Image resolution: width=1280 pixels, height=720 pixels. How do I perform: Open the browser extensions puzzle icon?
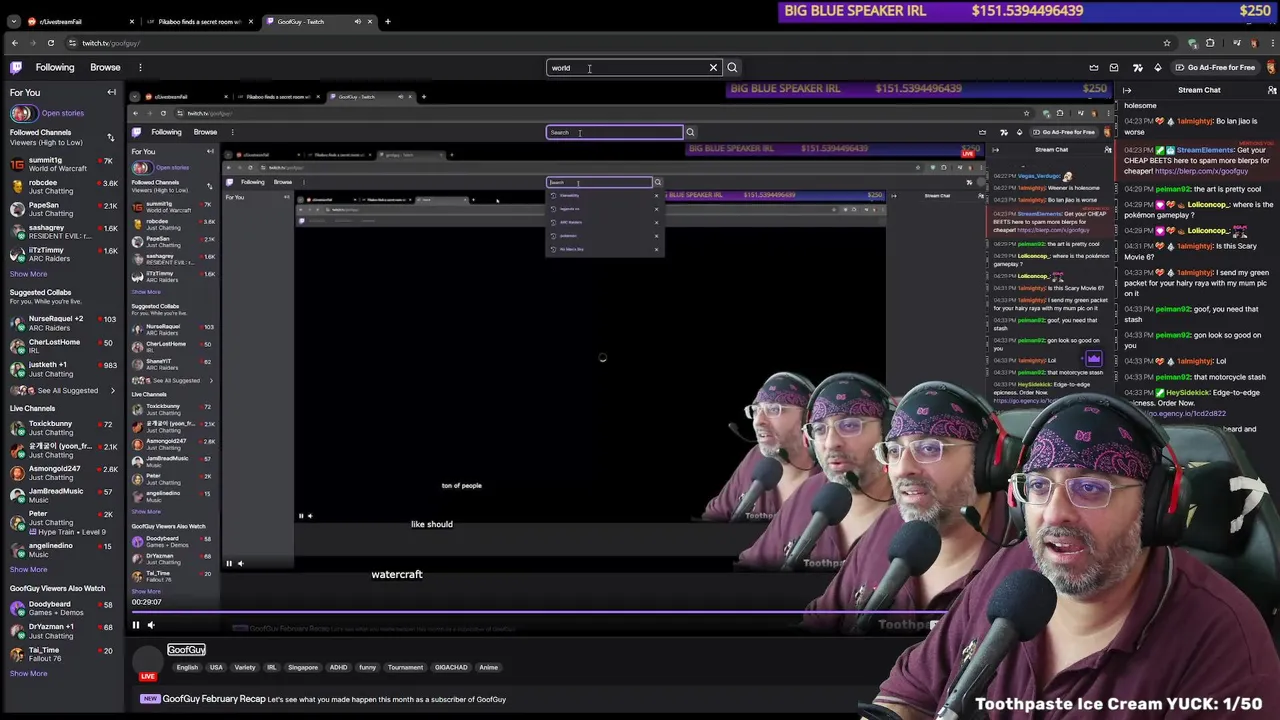[1210, 43]
